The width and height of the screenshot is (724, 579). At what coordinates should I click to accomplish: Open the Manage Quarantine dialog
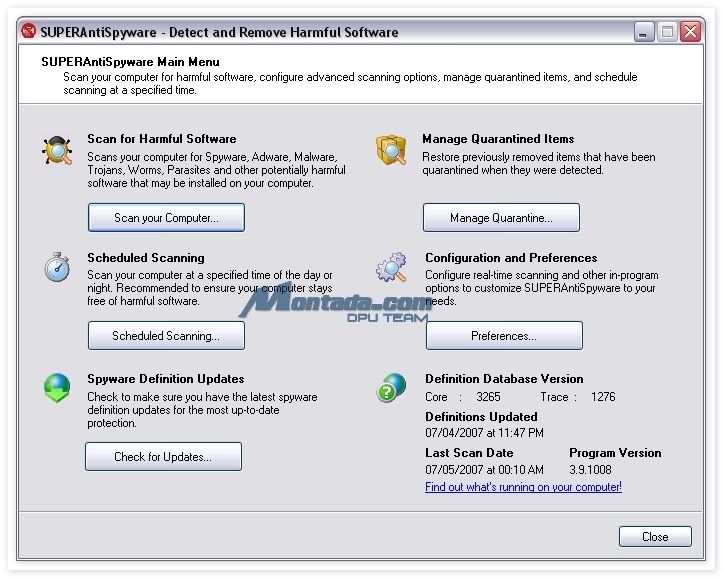coord(501,217)
